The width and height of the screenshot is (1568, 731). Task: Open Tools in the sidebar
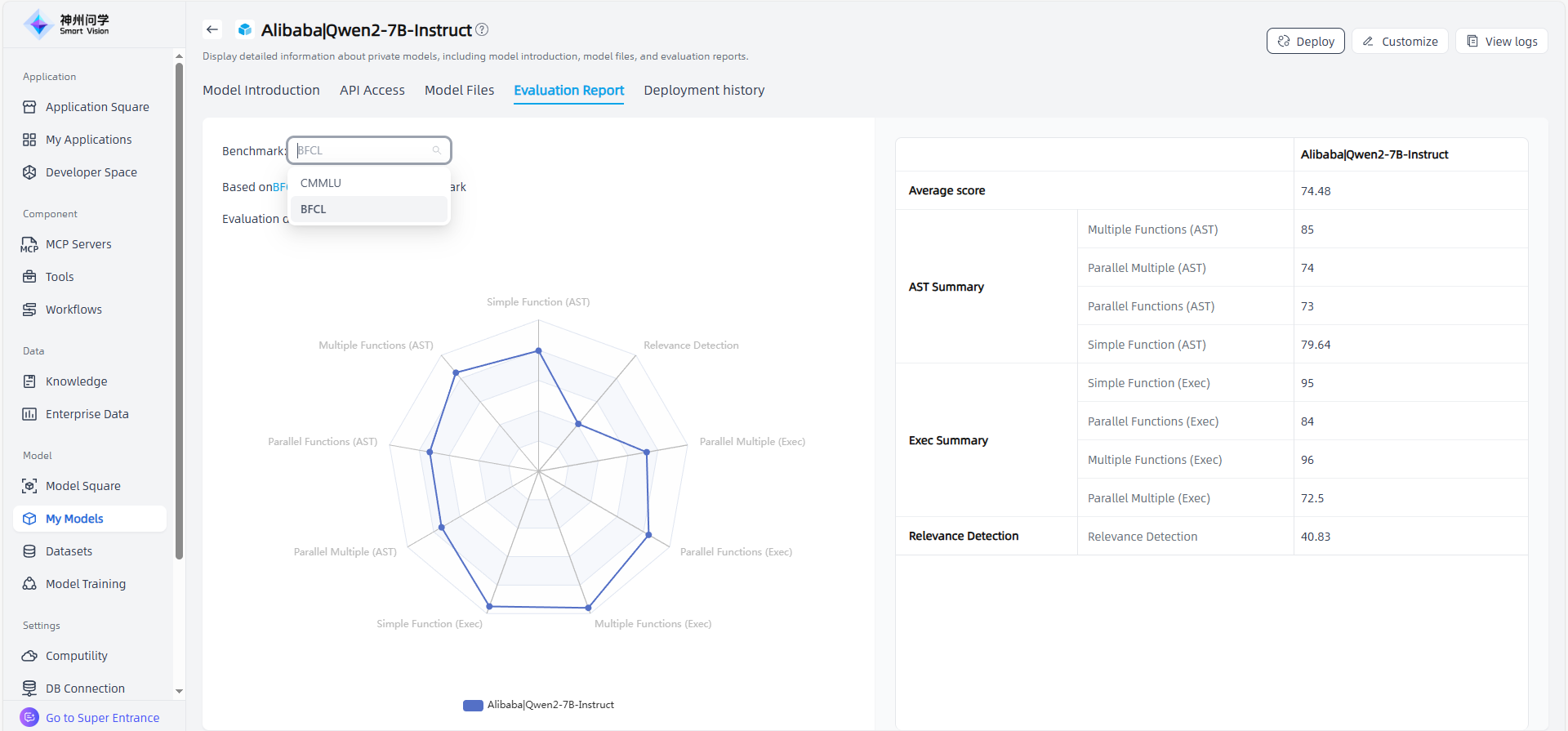pyautogui.click(x=60, y=277)
